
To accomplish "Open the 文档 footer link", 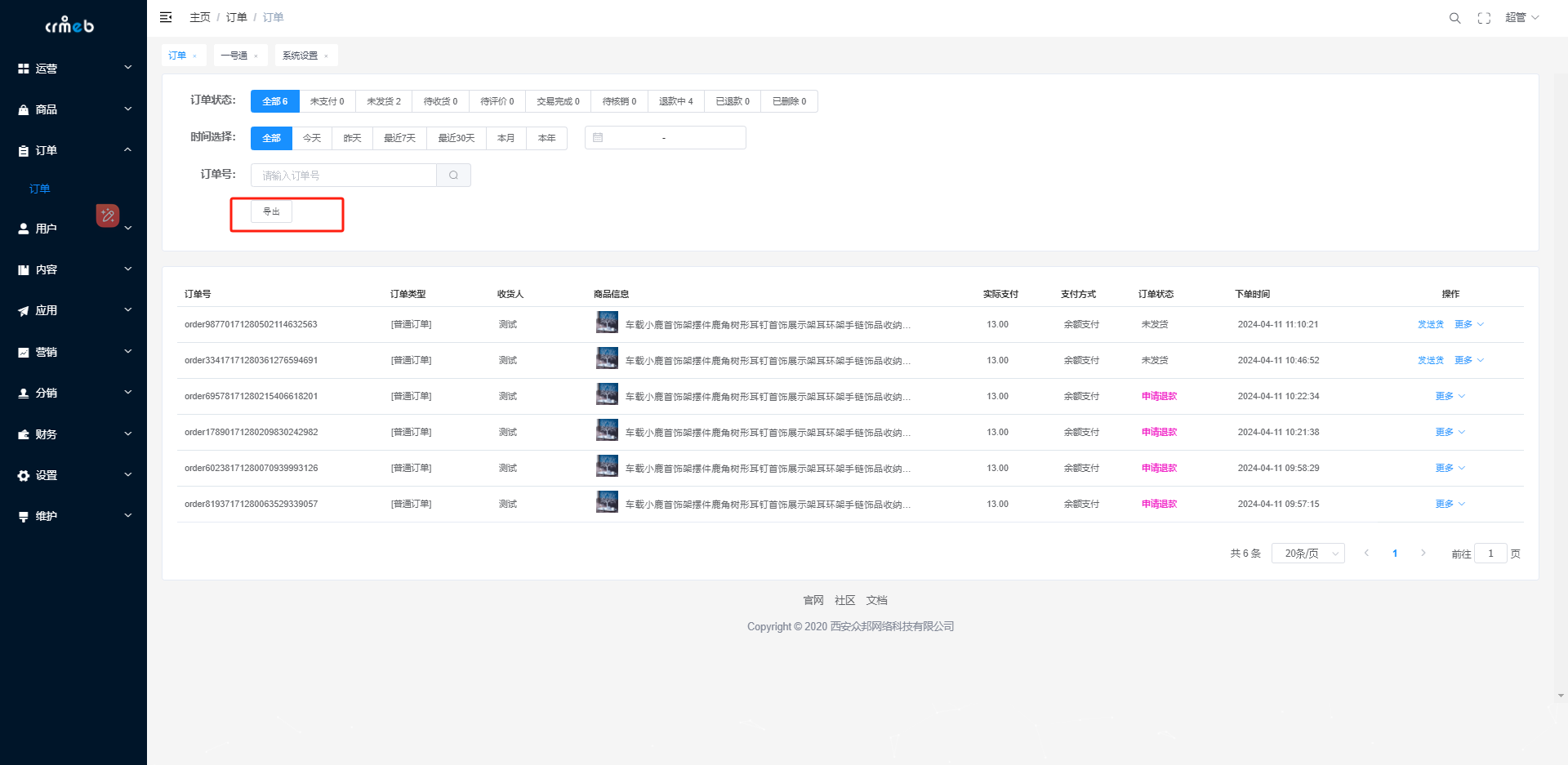I will tap(877, 601).
